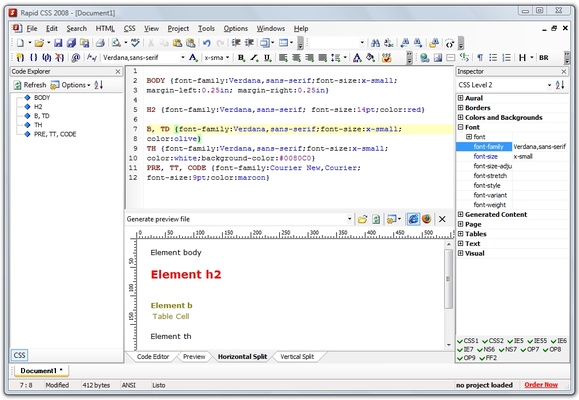Screen dimensions: 579x400
Task: Switch to the Preview tab
Action: (x=194, y=357)
